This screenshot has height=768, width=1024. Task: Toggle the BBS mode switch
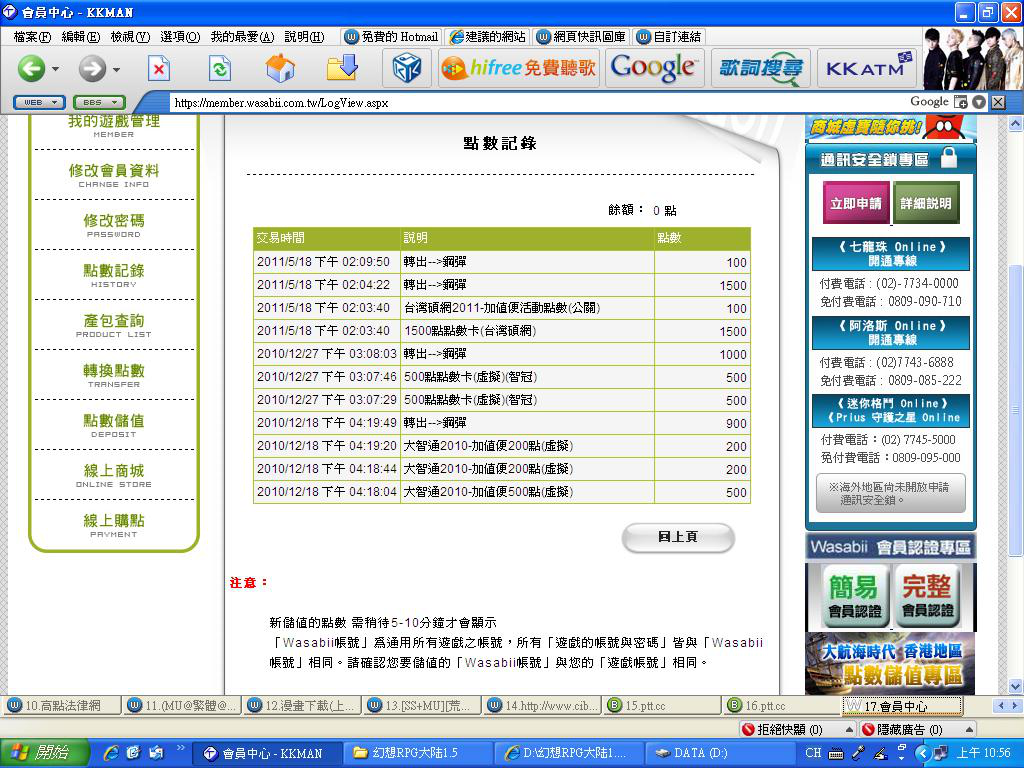click(99, 102)
